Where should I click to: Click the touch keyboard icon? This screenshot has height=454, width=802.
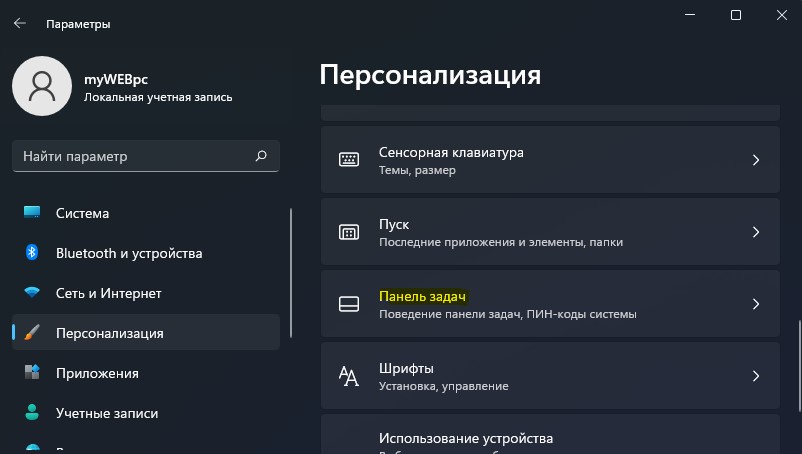point(349,160)
